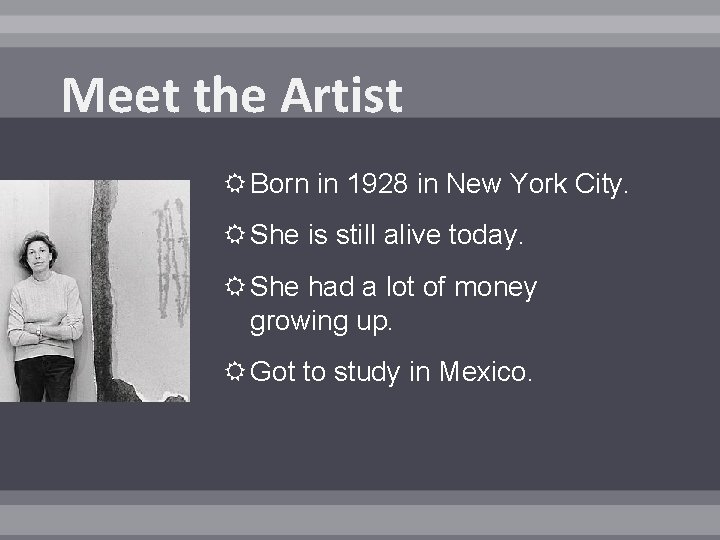Click the word "money" in the third bullet
This screenshot has height=540, width=720.
click(495, 288)
